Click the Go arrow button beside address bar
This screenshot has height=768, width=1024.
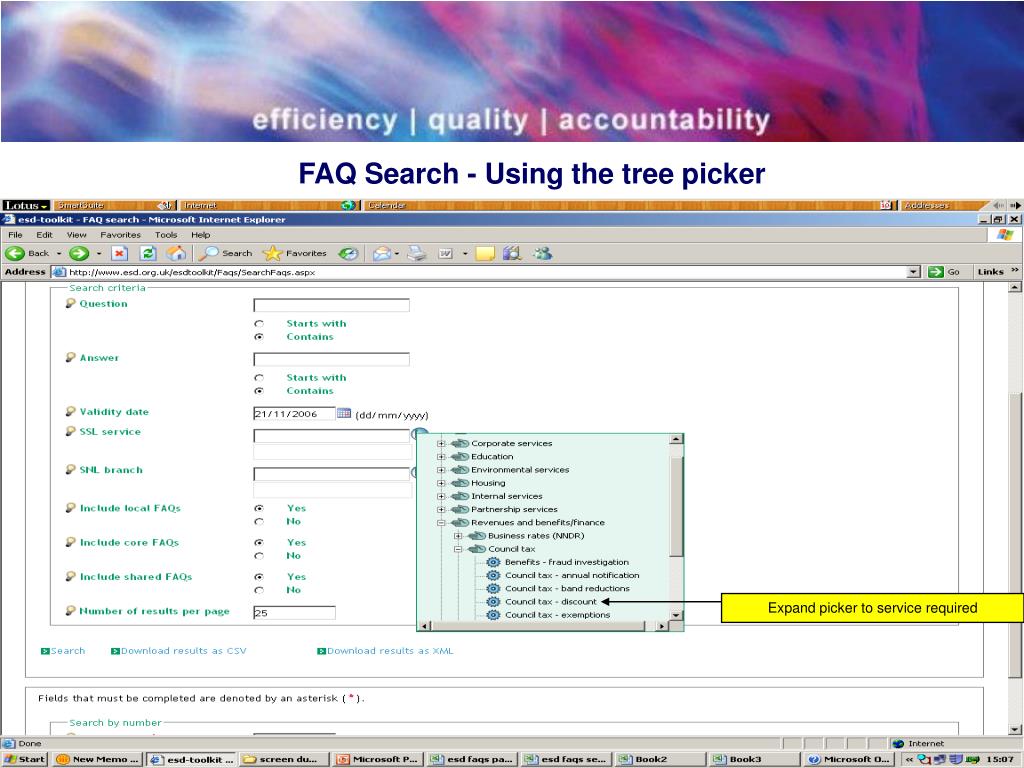936,272
